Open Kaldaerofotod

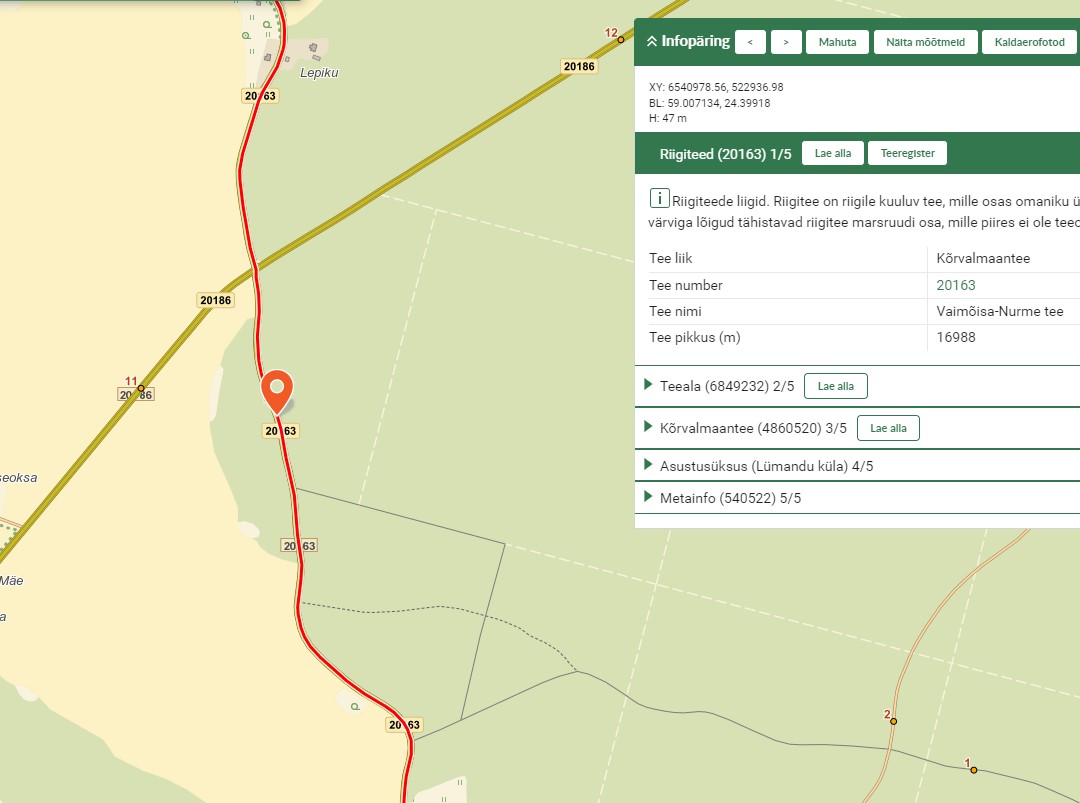tap(1029, 42)
